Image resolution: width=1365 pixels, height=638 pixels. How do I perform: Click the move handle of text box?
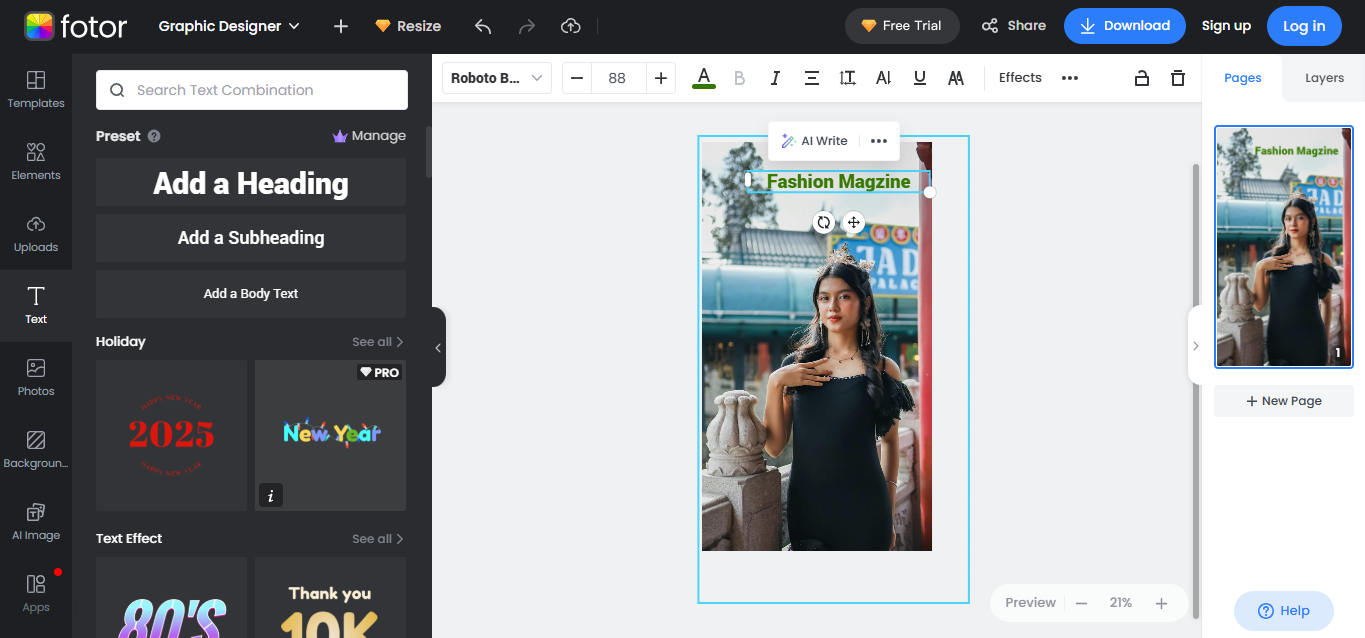click(853, 222)
